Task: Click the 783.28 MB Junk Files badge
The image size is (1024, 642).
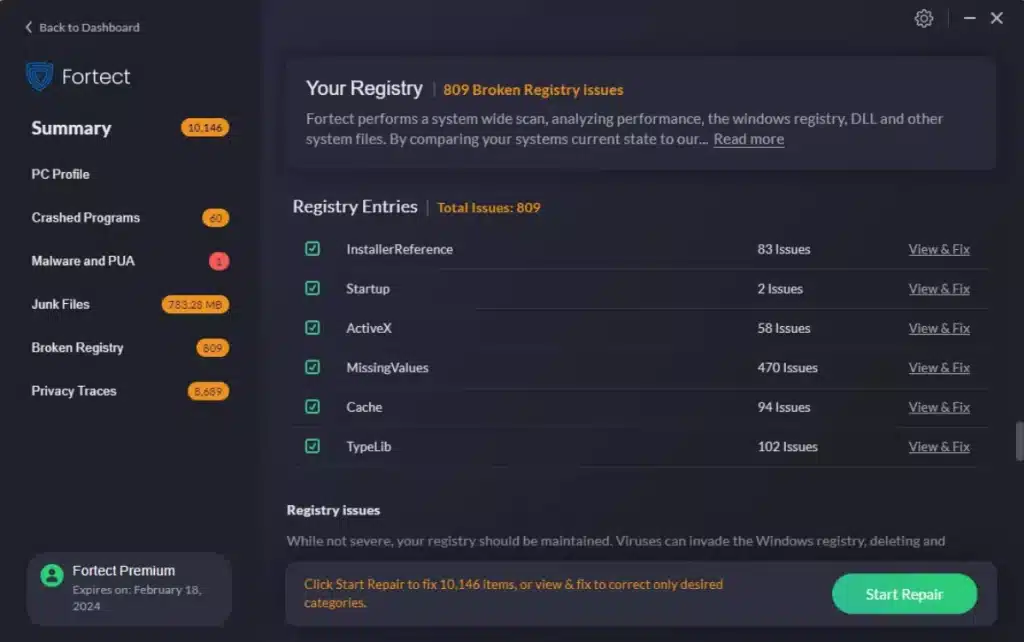Action: (195, 304)
